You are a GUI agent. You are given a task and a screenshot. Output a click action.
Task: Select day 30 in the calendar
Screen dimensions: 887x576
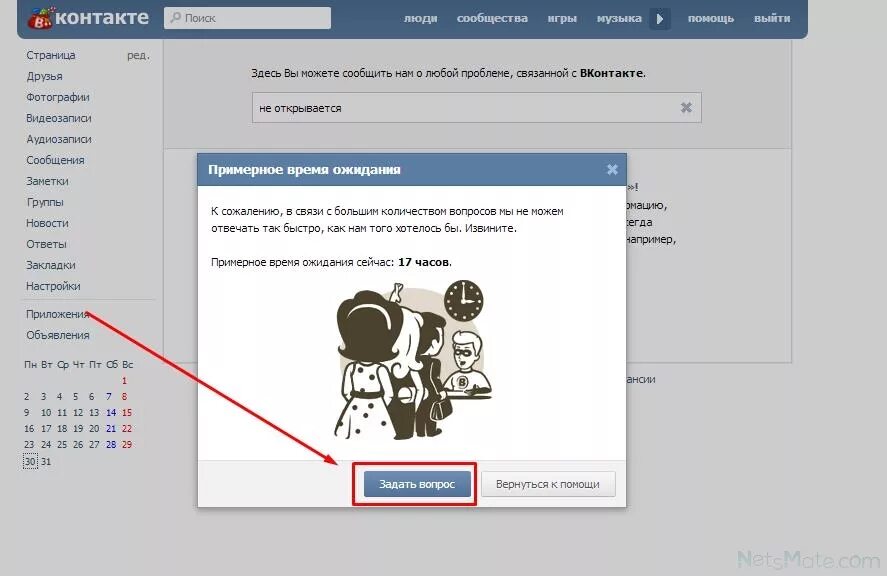click(x=29, y=461)
